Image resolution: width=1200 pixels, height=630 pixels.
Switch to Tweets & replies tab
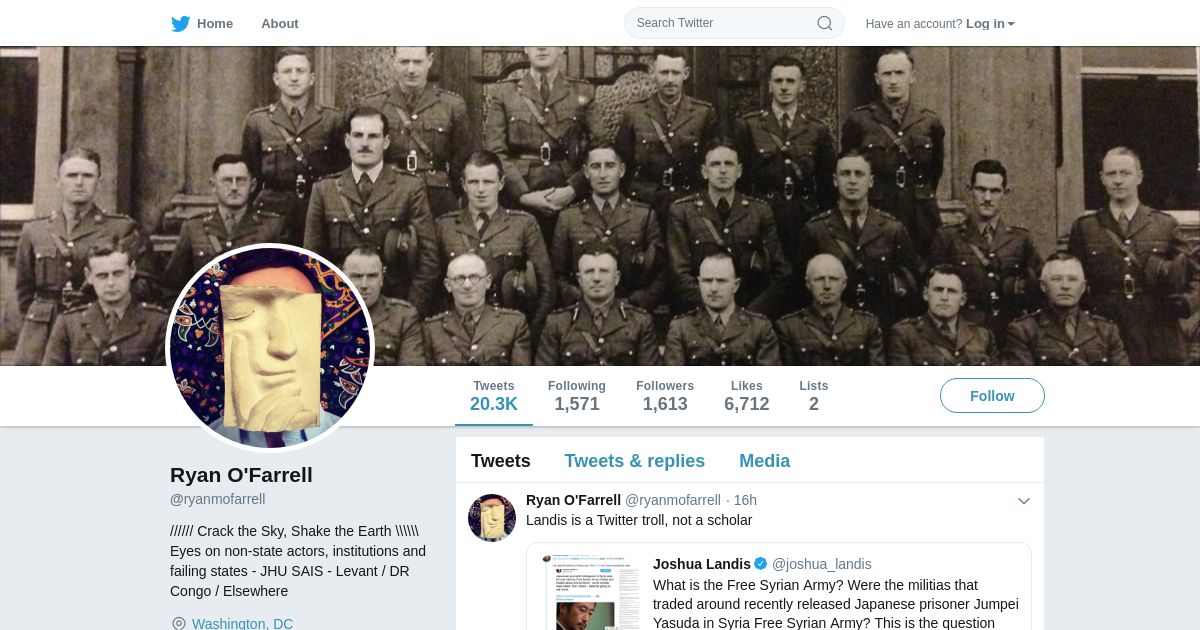(634, 461)
